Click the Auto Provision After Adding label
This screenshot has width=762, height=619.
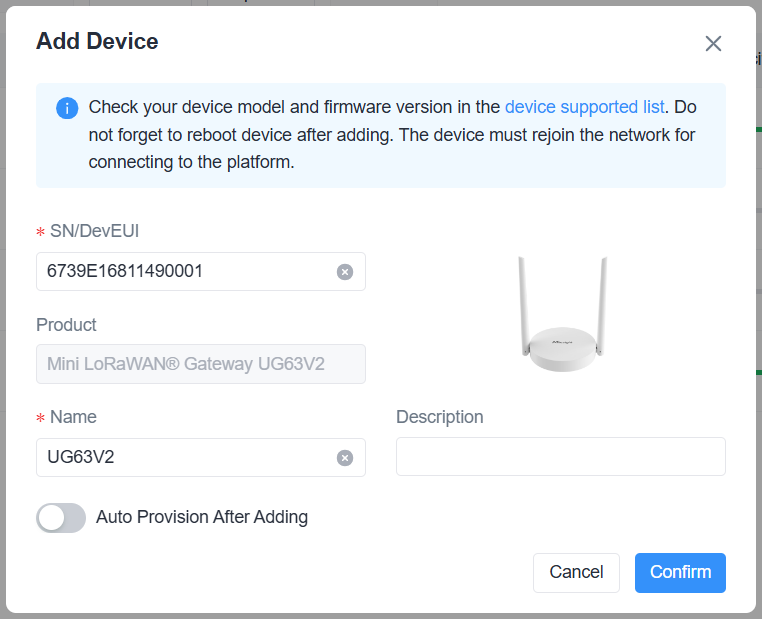click(x=202, y=517)
